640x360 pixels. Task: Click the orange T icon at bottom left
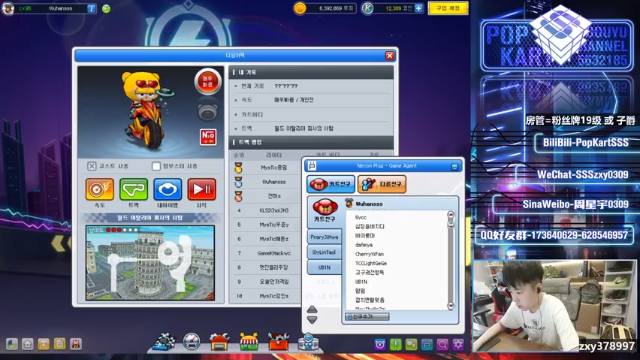[x=44, y=344]
